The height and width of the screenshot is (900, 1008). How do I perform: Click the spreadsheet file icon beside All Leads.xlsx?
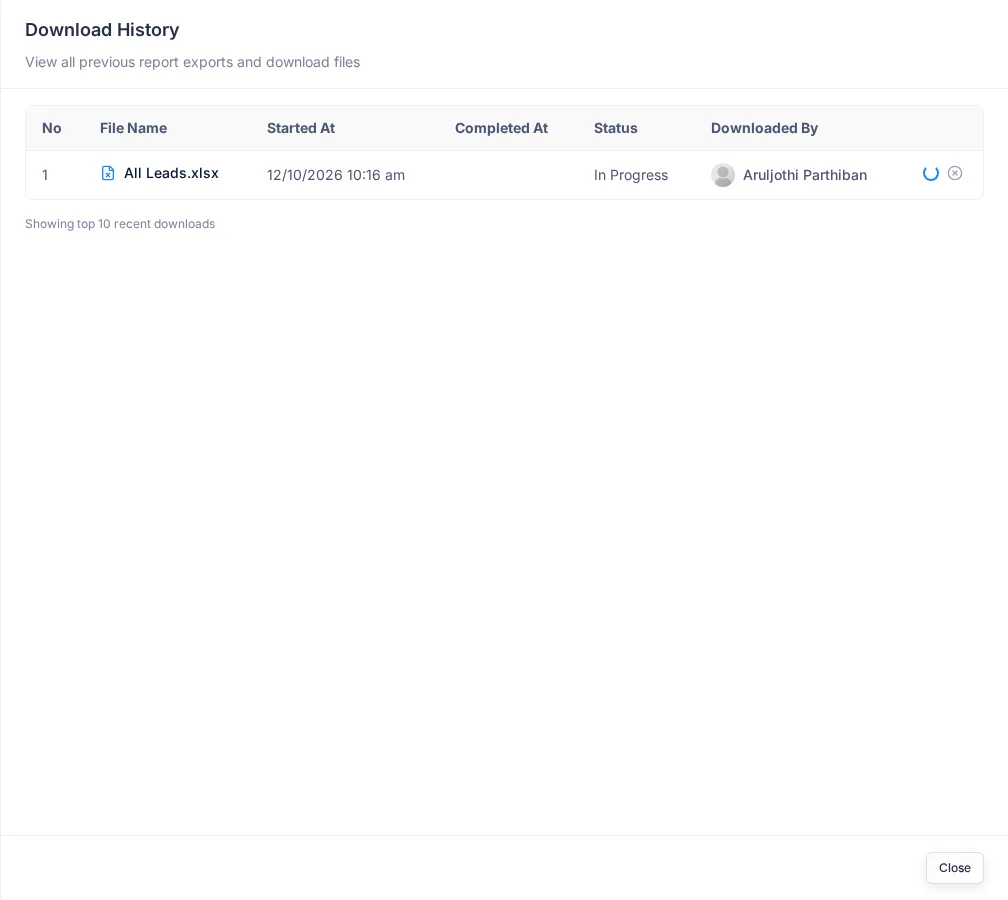108,173
